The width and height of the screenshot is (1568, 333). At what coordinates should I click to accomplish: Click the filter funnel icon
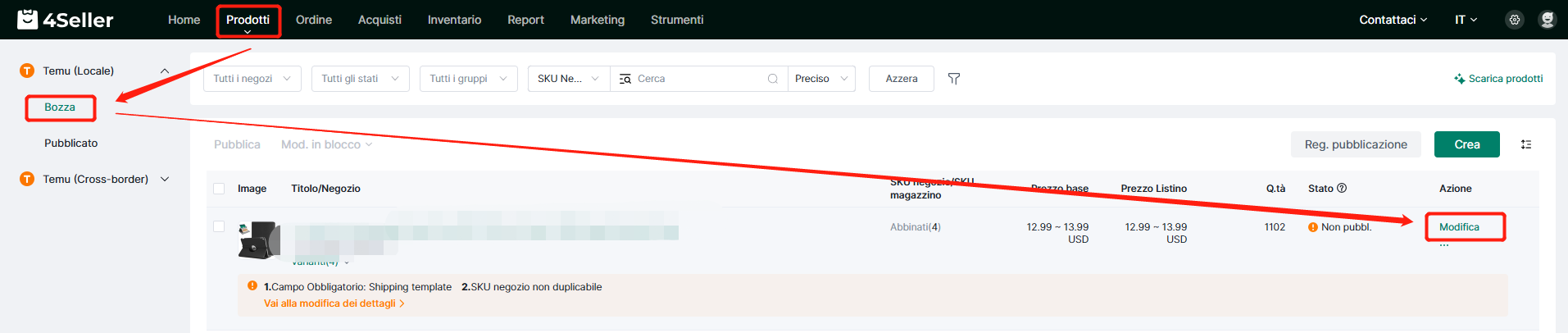[954, 79]
